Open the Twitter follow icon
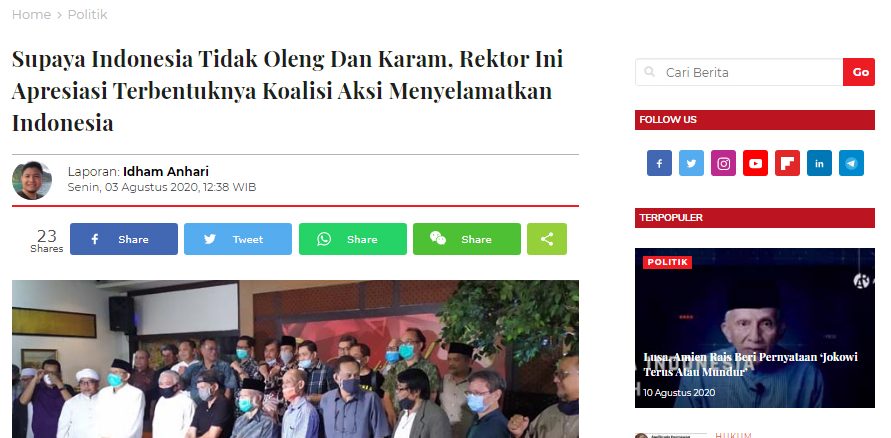Screen dimensions: 891x438 [x=691, y=163]
